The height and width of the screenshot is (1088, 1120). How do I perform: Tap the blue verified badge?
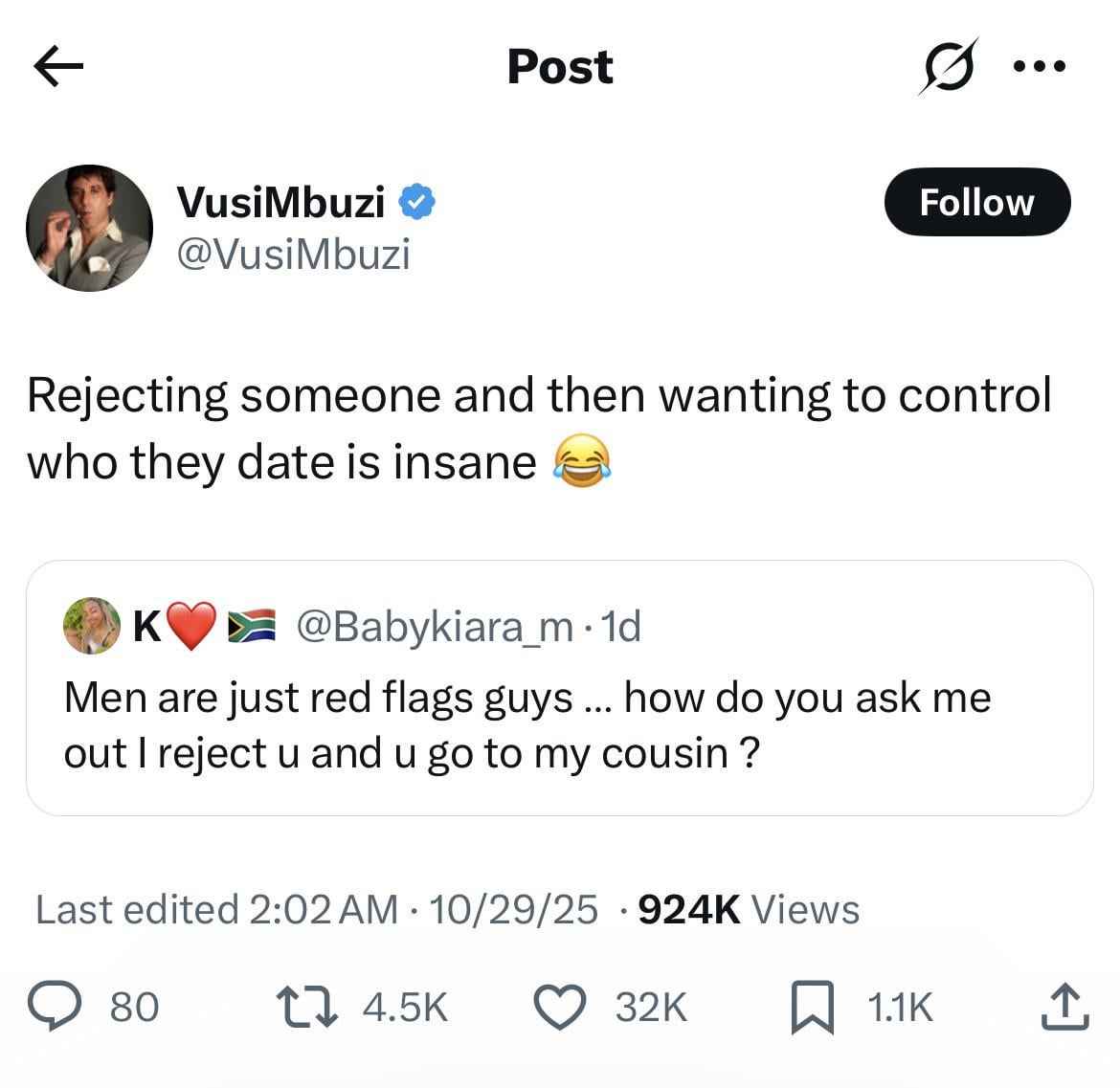tap(417, 201)
